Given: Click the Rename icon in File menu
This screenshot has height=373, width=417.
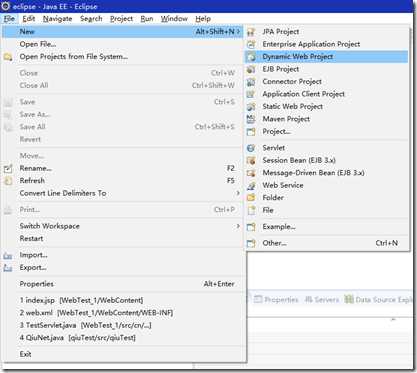Looking at the screenshot, I should [x=8, y=169].
